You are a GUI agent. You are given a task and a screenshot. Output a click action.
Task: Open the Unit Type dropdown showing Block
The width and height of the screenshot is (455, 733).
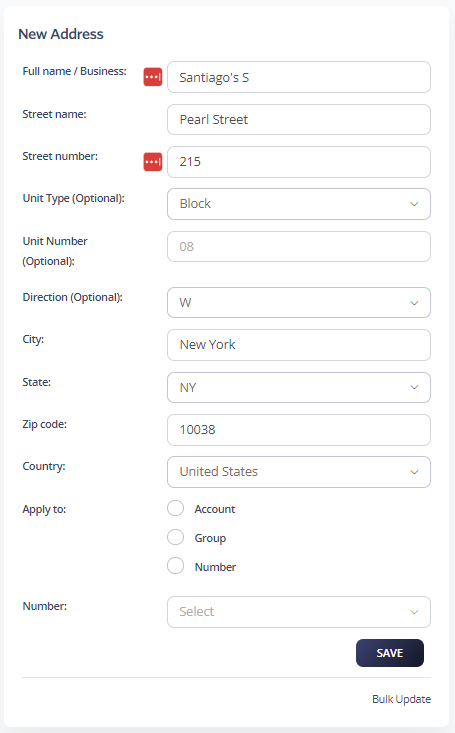click(299, 204)
